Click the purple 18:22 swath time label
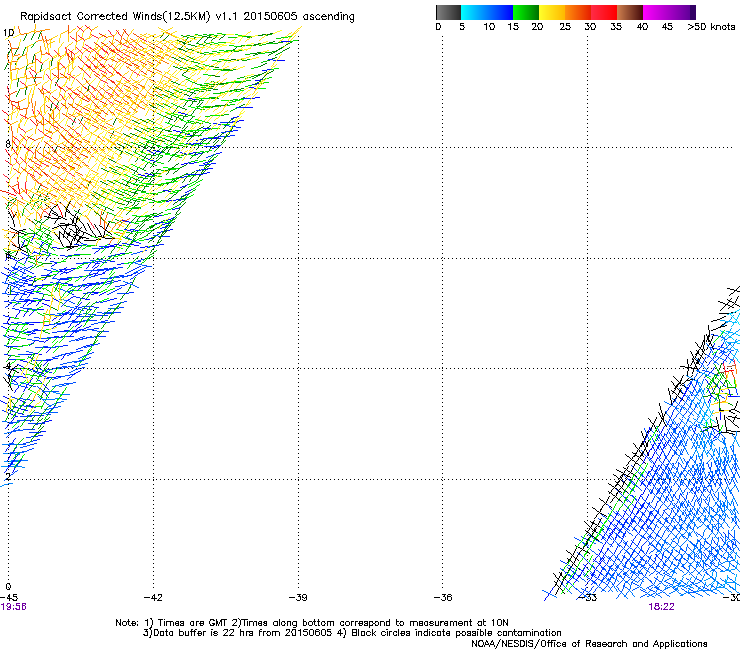Image resolution: width=740 pixels, height=650 pixels. [x=661, y=607]
